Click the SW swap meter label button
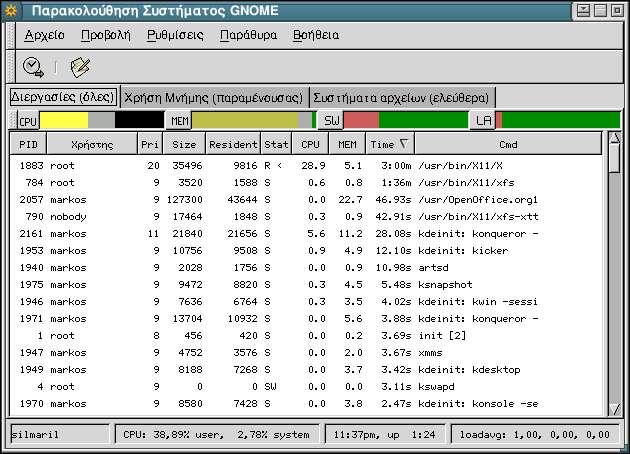This screenshot has height=454, width=630. [x=331, y=121]
